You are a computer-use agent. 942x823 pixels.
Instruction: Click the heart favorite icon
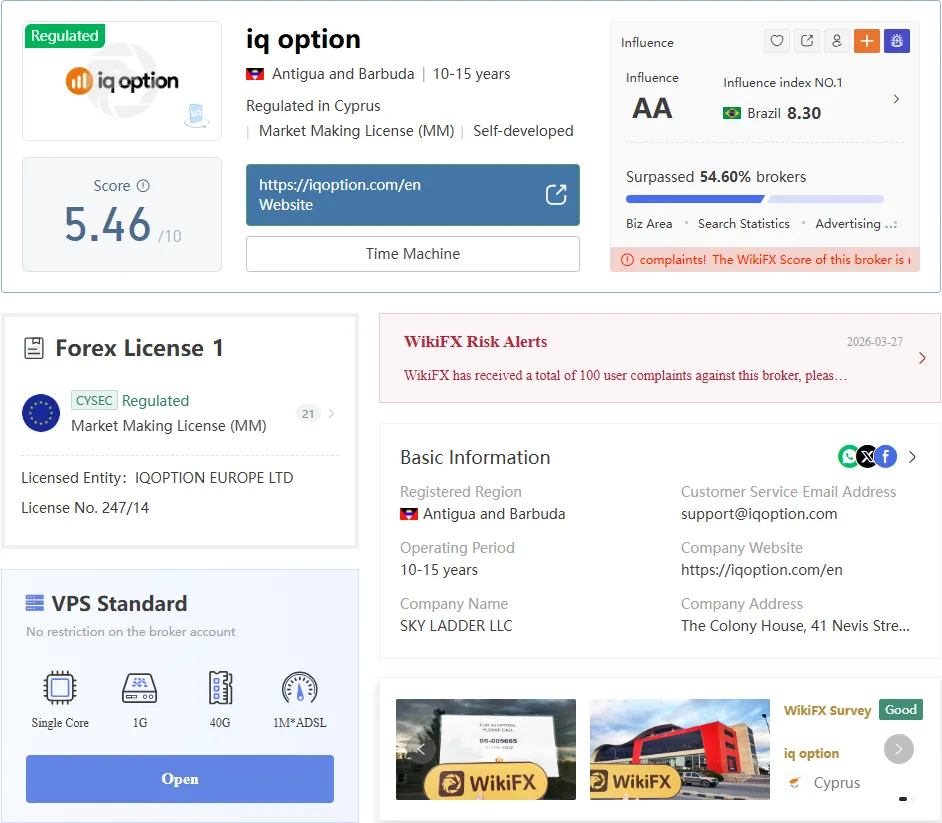click(777, 41)
